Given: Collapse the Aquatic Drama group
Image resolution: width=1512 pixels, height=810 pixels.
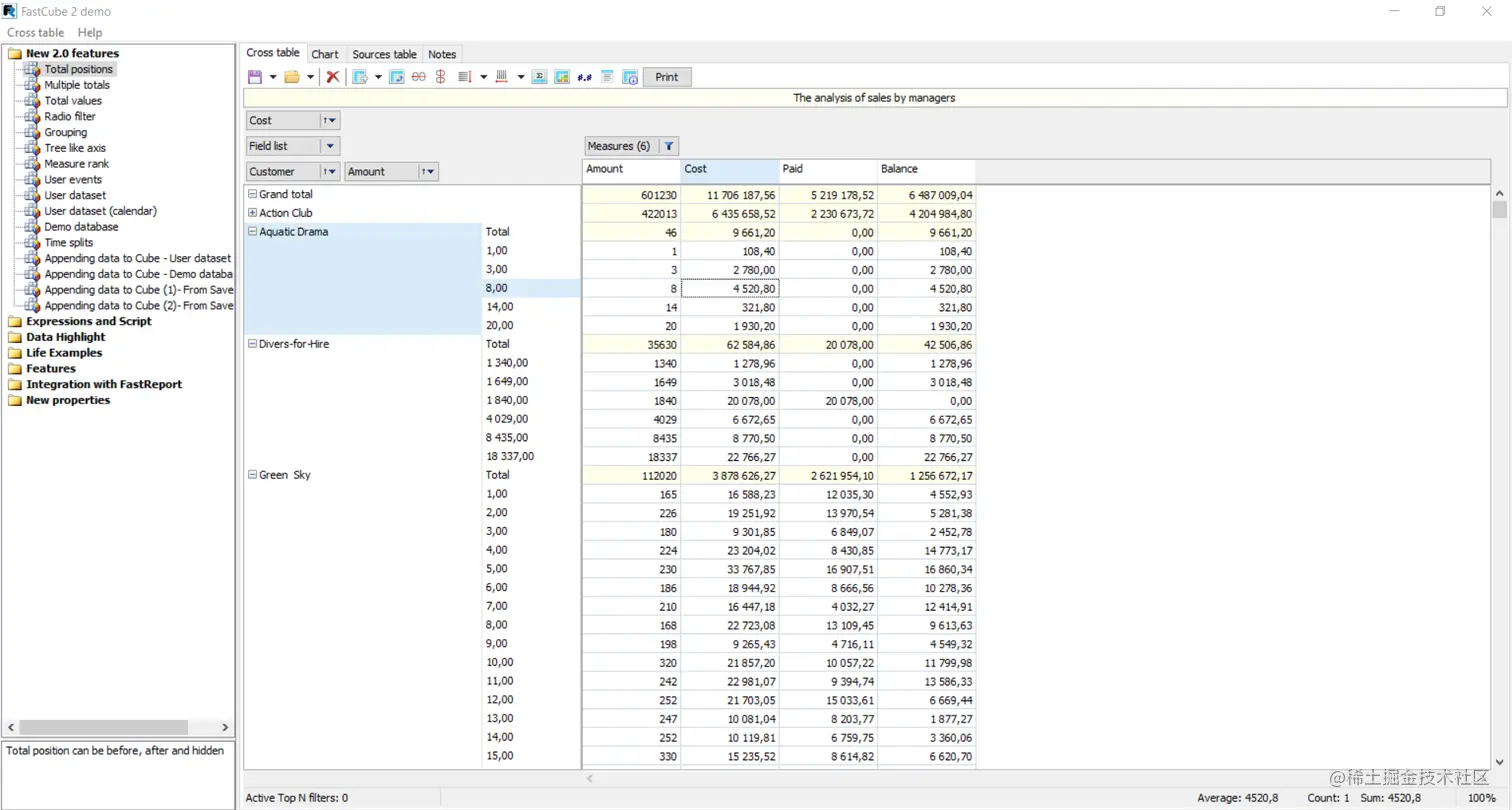Looking at the screenshot, I should click(252, 231).
